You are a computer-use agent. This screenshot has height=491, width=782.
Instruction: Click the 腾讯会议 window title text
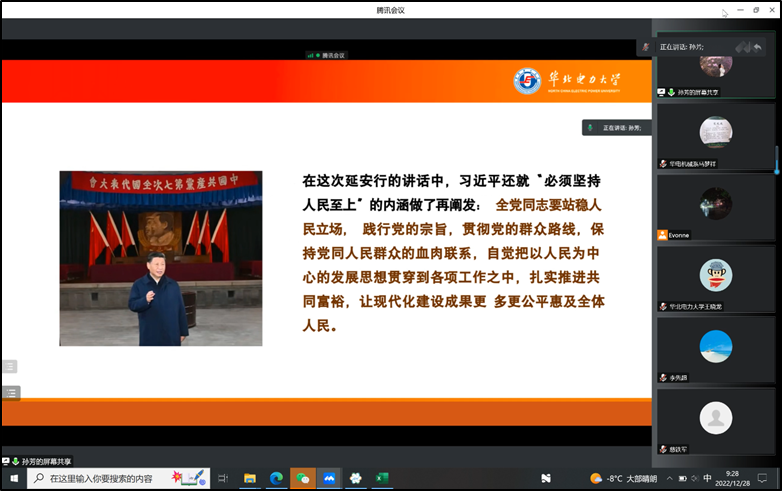(x=391, y=10)
